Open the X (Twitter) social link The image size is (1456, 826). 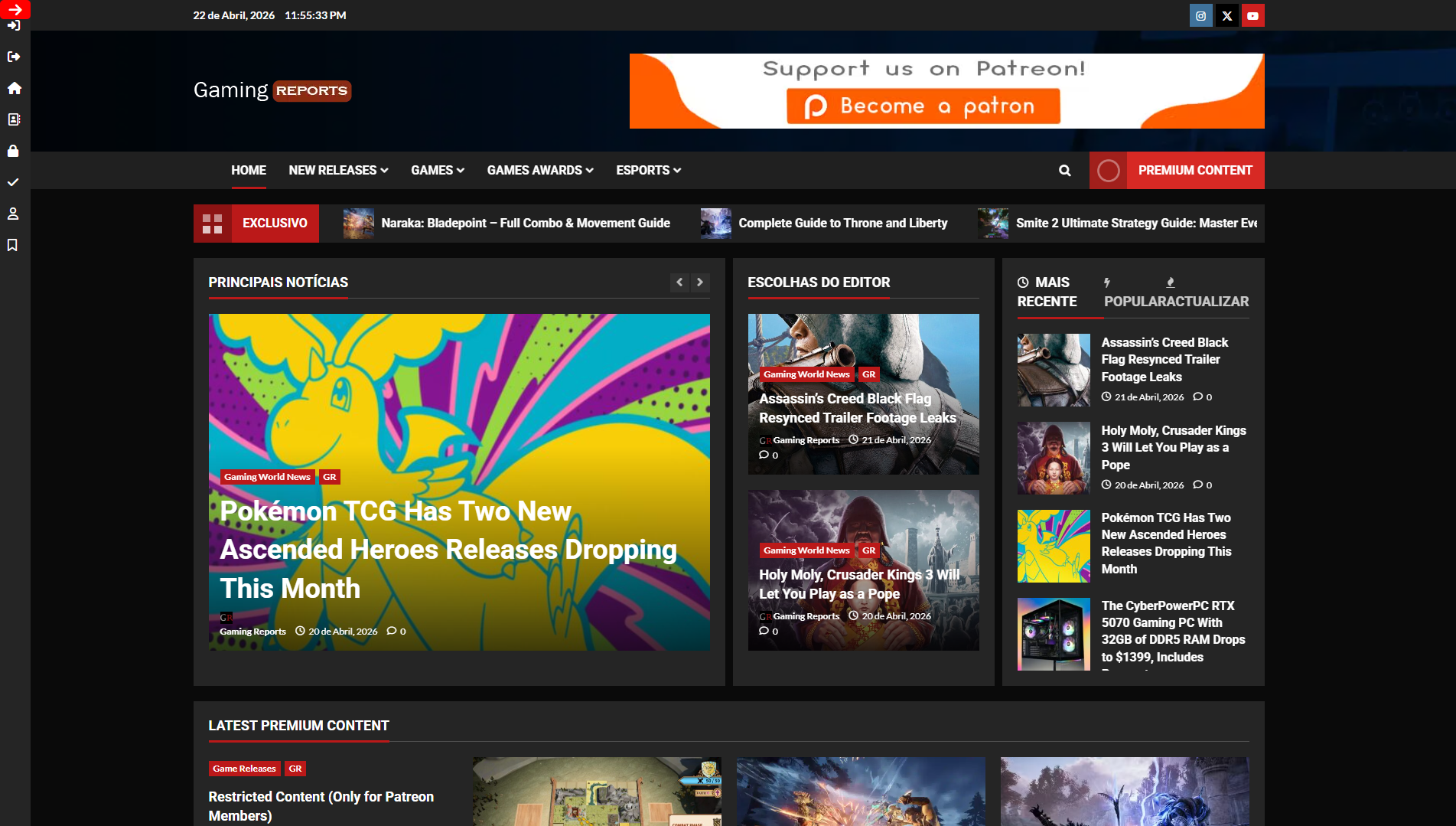(1227, 15)
